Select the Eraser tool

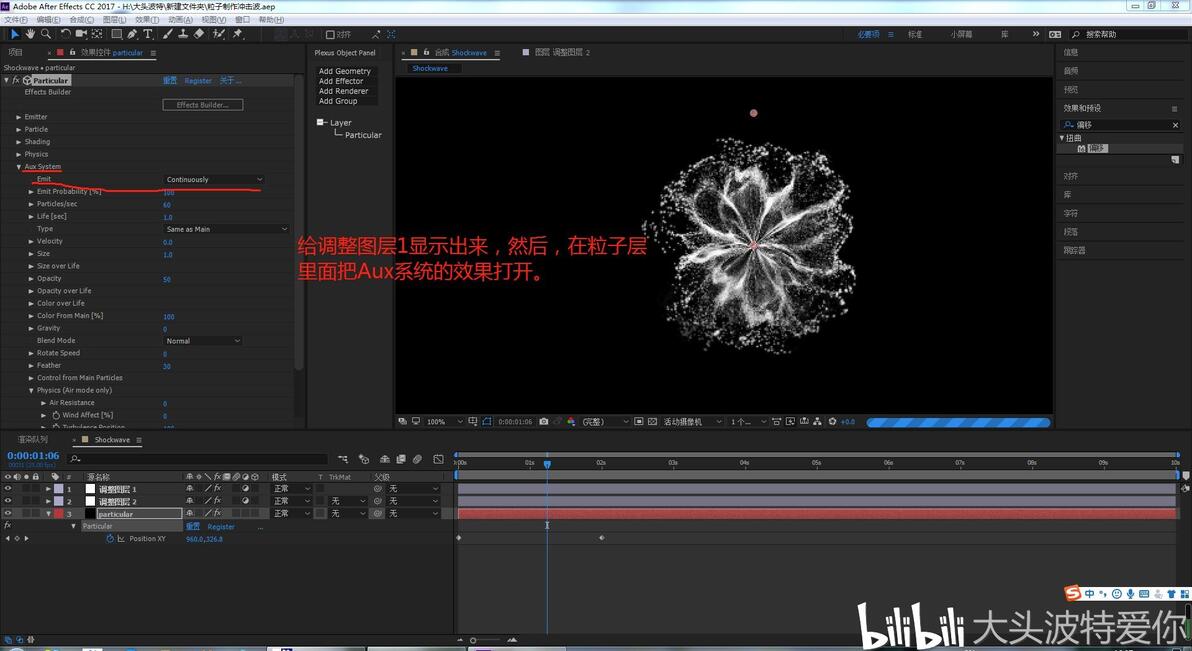pyautogui.click(x=198, y=34)
